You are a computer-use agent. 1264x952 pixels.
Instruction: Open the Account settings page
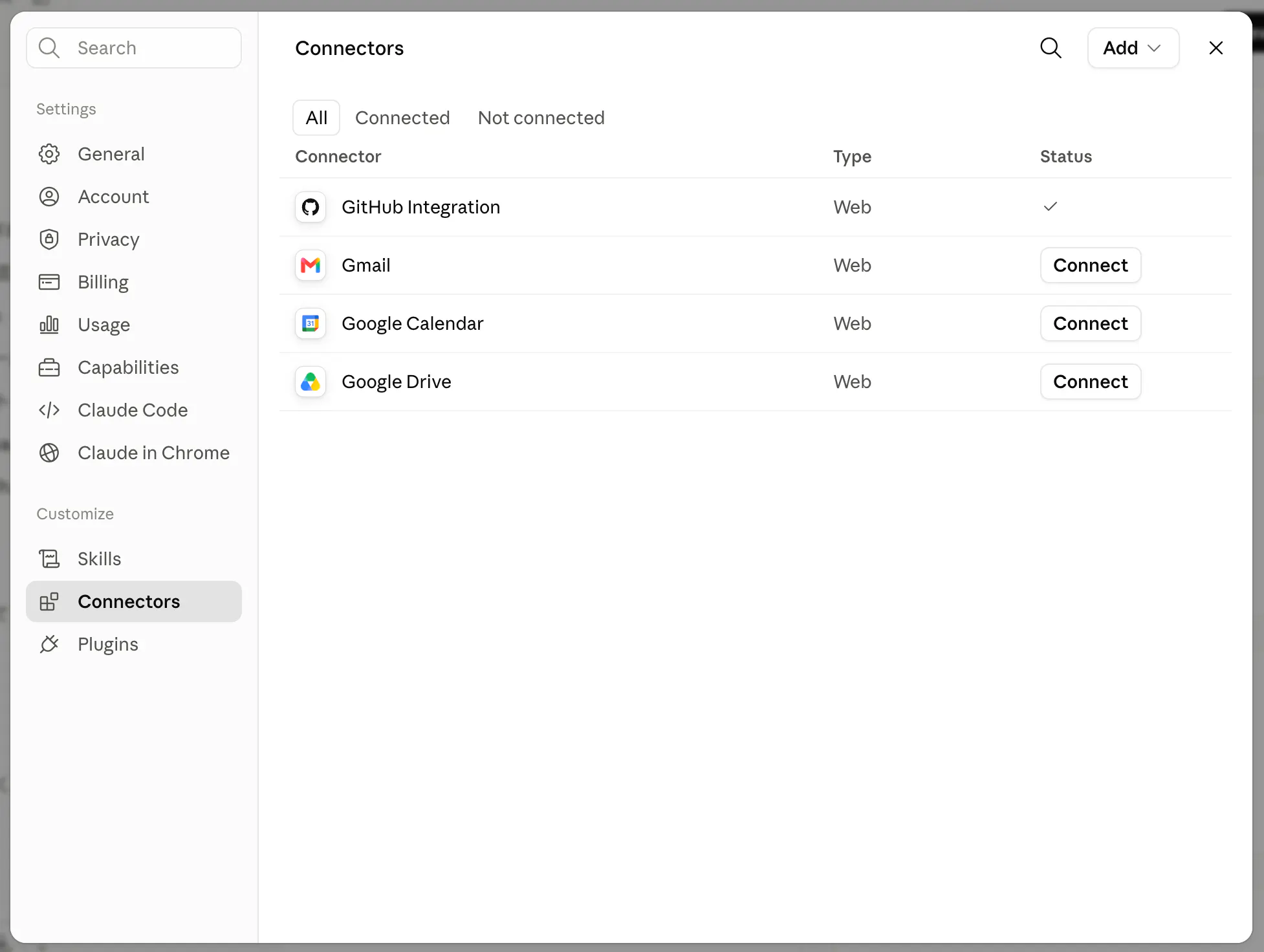(x=134, y=197)
